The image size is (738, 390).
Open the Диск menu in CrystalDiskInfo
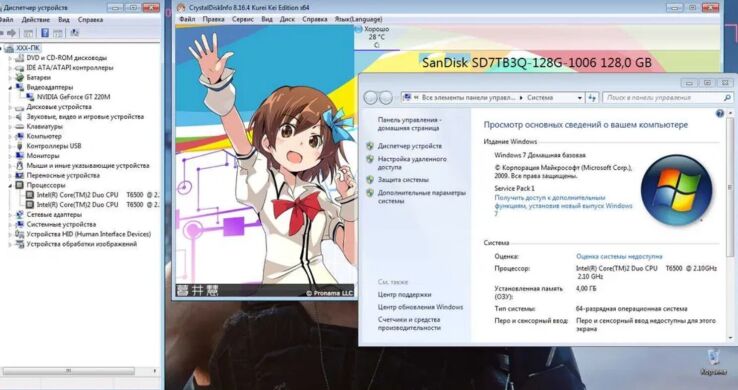pos(287,19)
